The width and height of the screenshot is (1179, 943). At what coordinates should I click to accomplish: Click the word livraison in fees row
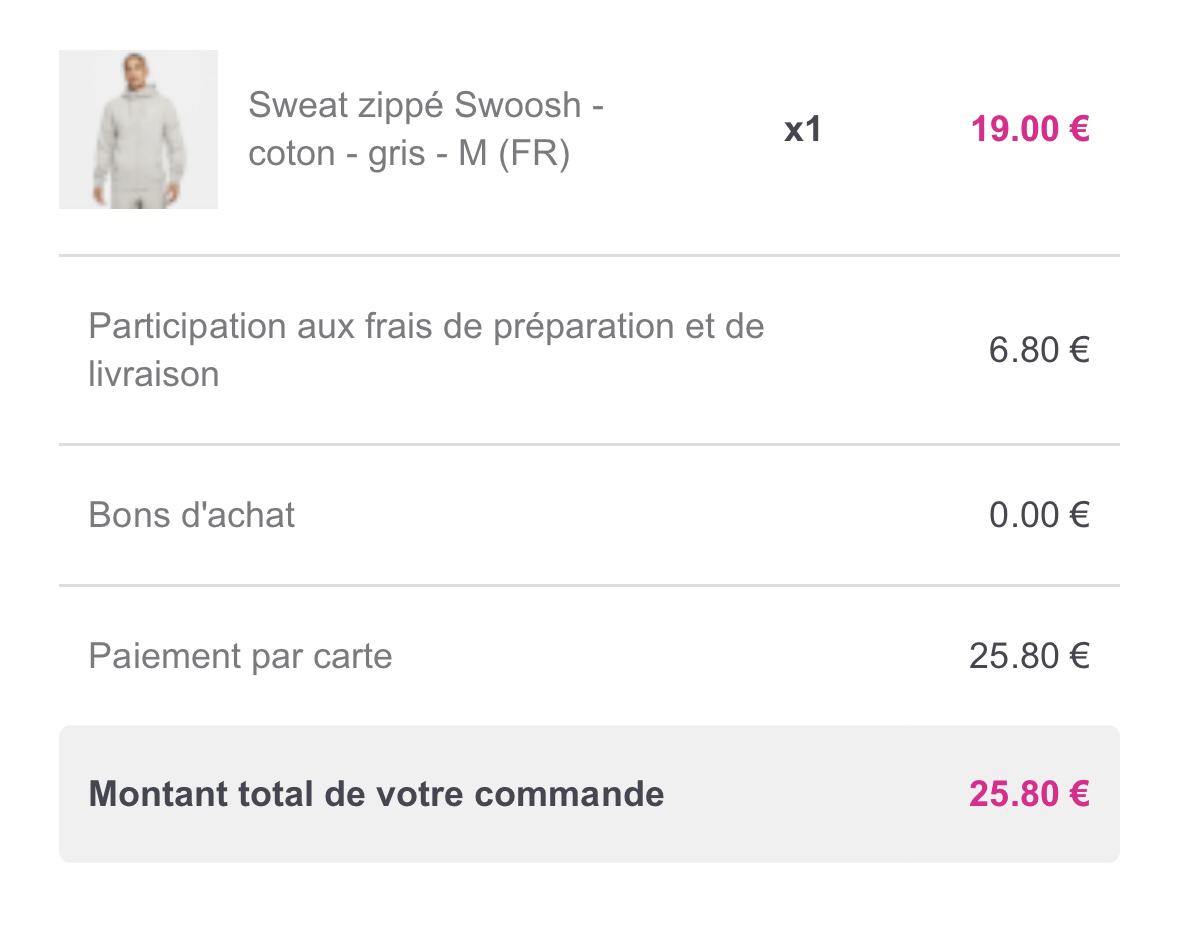pyautogui.click(x=154, y=374)
